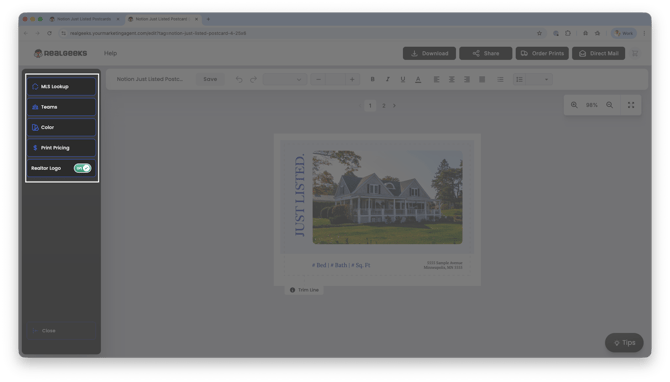
Task: Open browser extensions puzzle icon
Action: 567,33
